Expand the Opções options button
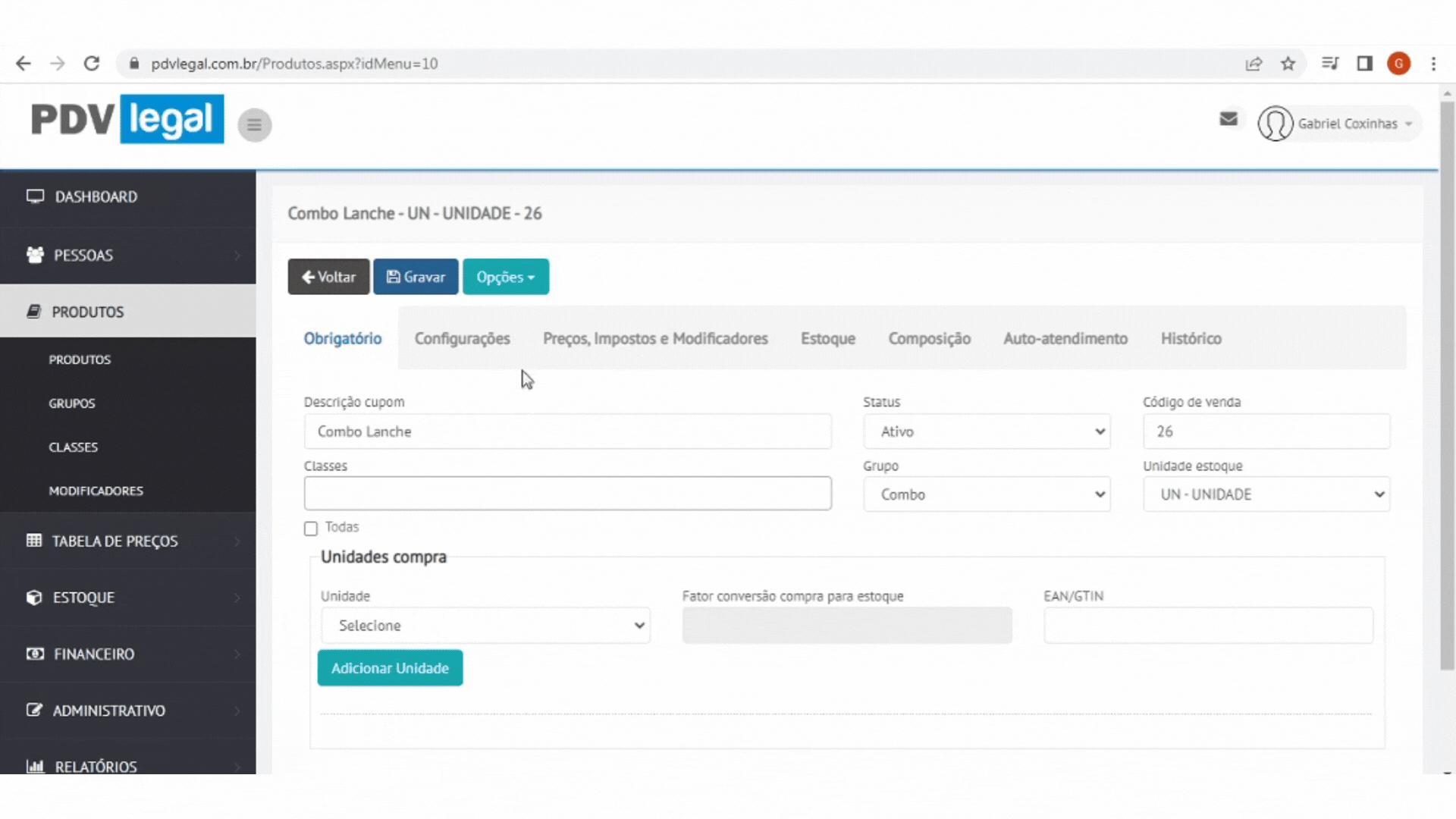Viewport: 1456px width, 819px height. click(505, 277)
